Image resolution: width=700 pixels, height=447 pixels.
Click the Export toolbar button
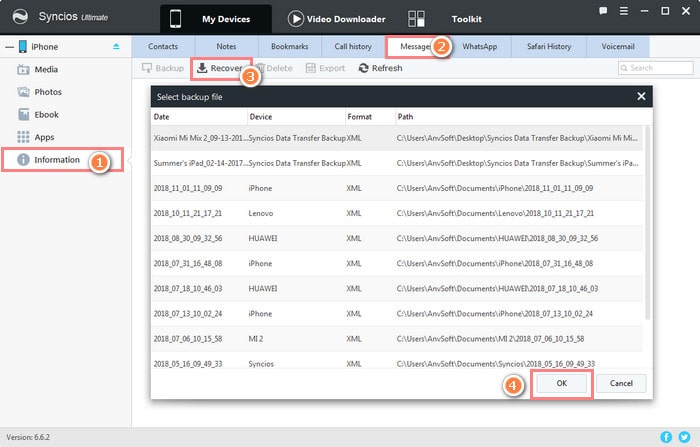click(325, 68)
